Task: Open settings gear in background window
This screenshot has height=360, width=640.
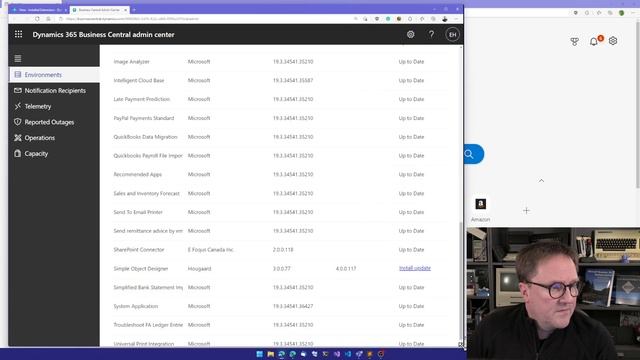Action: [613, 41]
